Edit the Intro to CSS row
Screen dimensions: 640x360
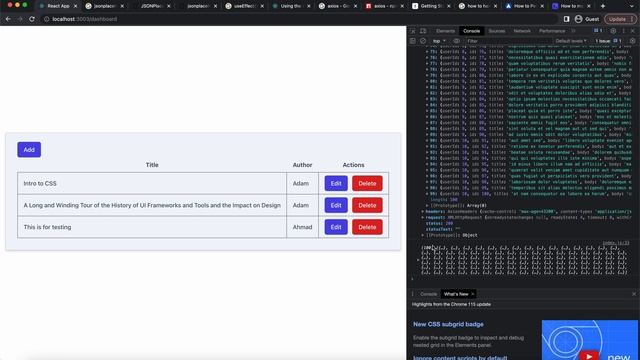pos(336,183)
